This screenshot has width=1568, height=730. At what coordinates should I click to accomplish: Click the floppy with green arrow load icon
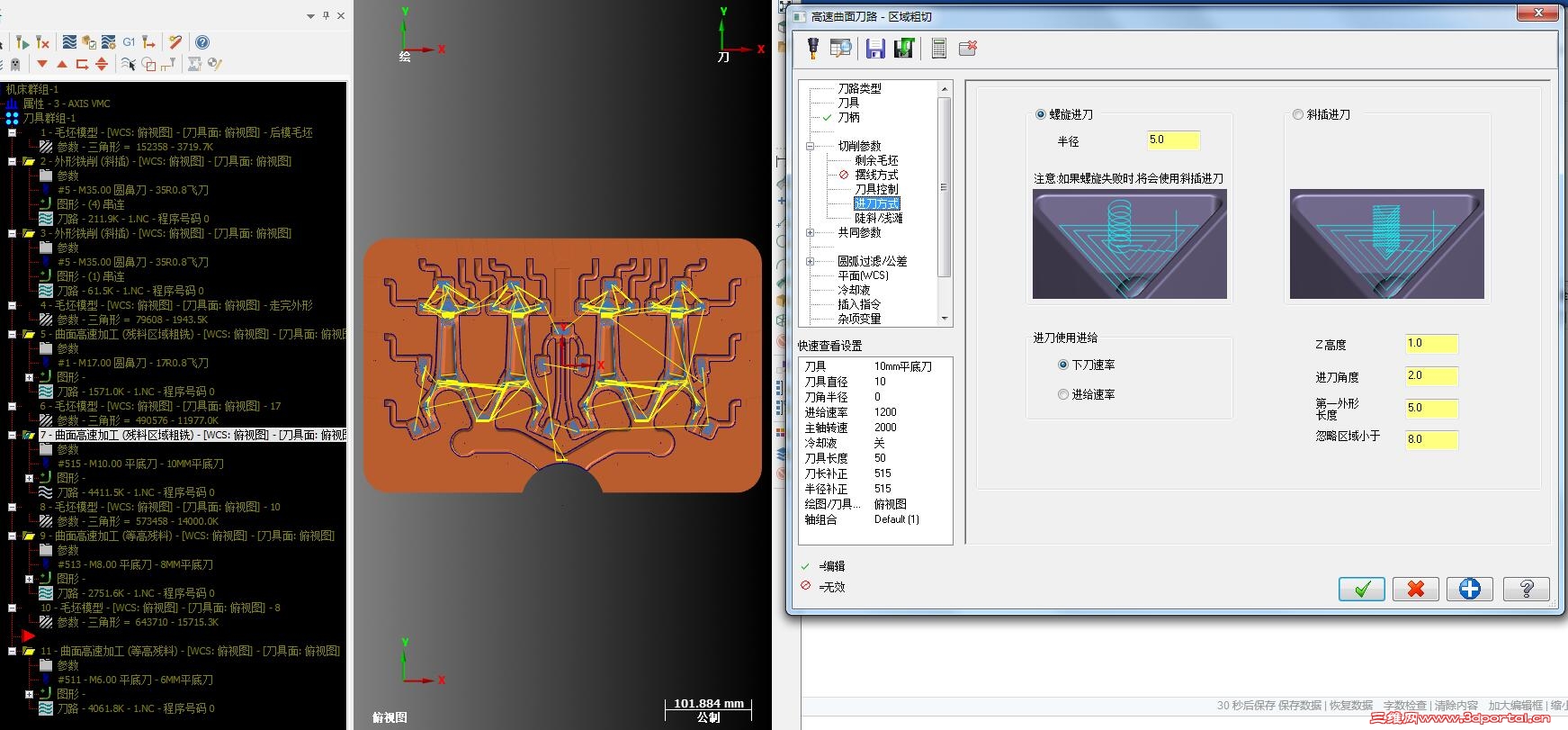[x=904, y=48]
